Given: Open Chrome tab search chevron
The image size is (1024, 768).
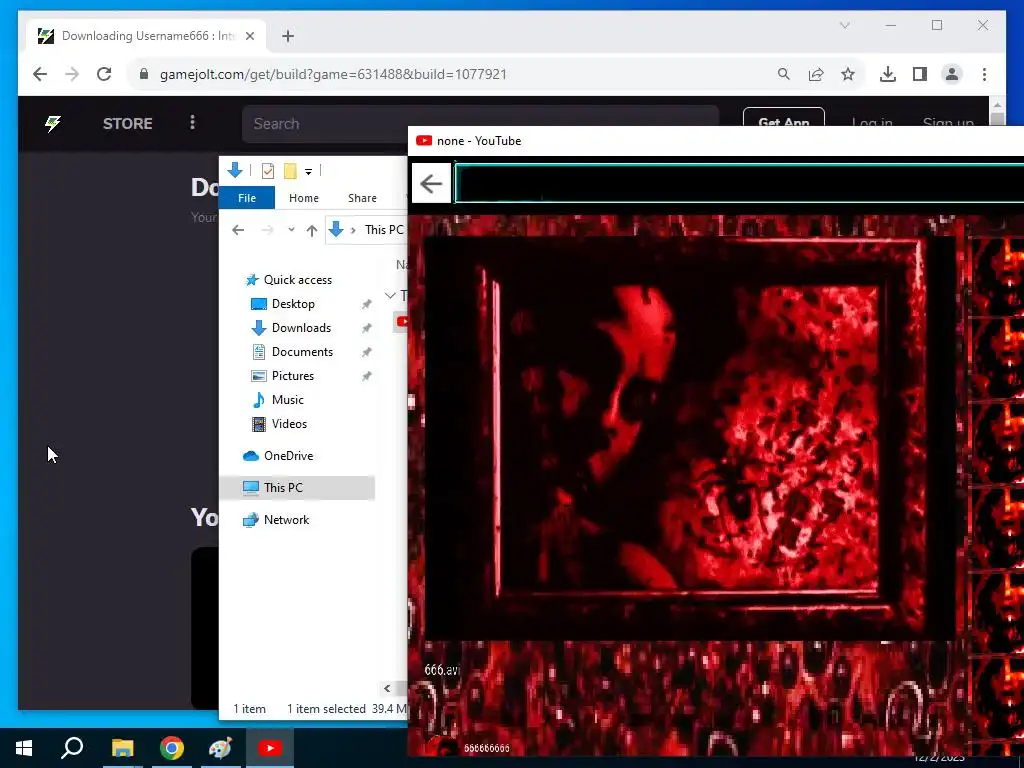Looking at the screenshot, I should pos(844,25).
